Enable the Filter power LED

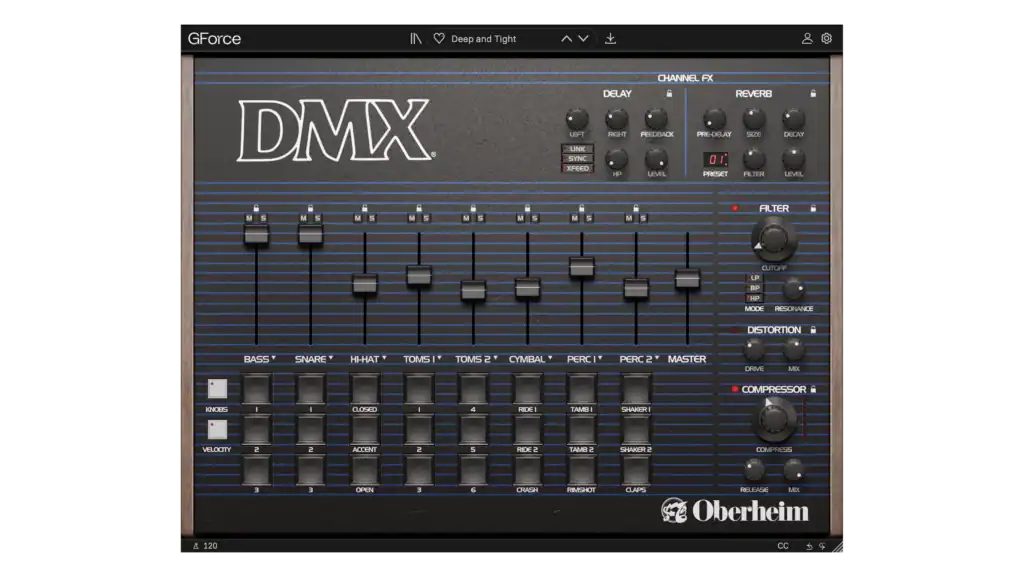tap(735, 208)
